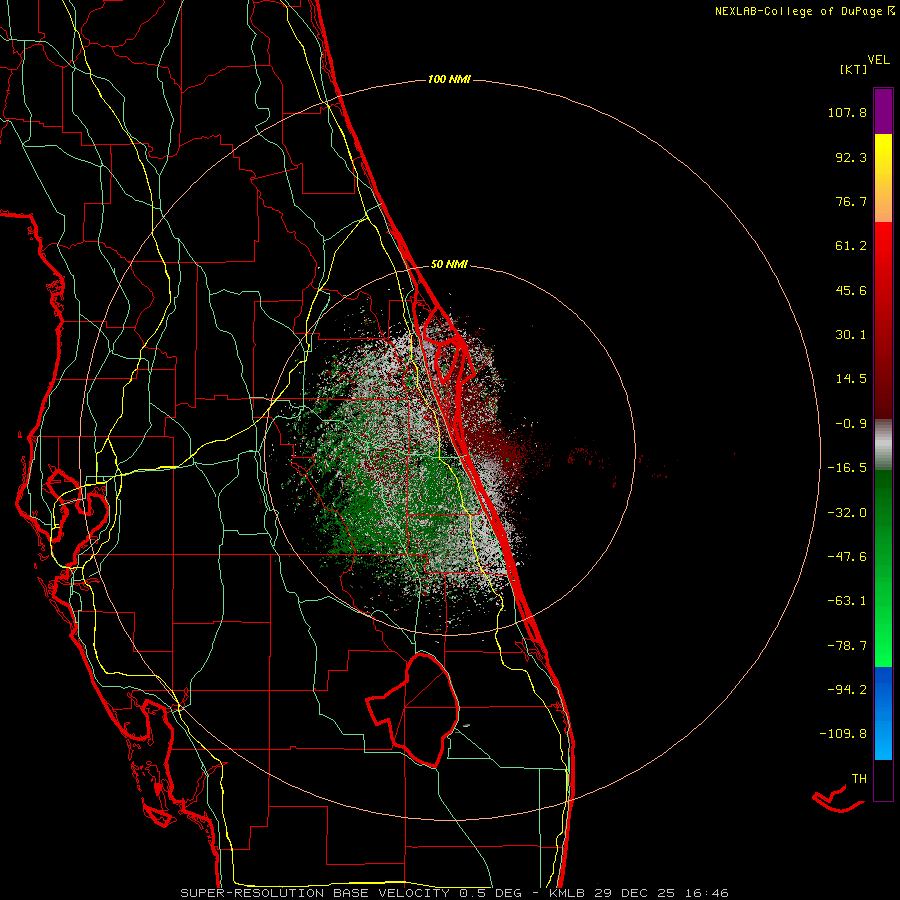The height and width of the screenshot is (900, 900).
Task: Select the 14.5 scale value
Action: pyautogui.click(x=851, y=379)
